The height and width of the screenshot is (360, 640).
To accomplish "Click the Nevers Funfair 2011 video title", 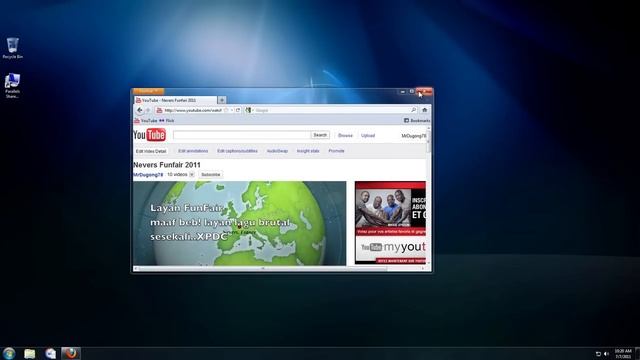I will pyautogui.click(x=167, y=165).
